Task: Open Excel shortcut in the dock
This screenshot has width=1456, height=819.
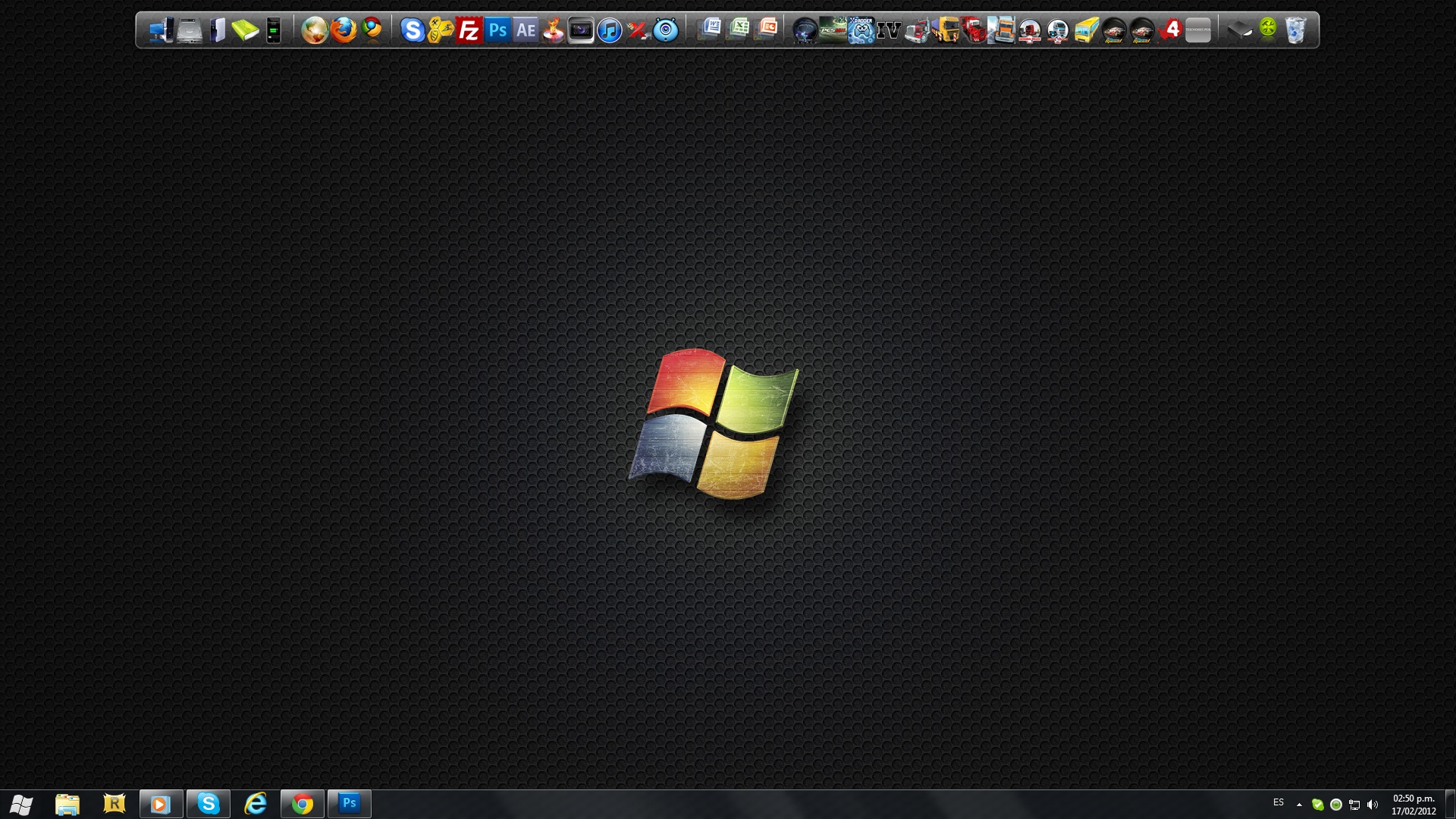Action: [x=739, y=30]
